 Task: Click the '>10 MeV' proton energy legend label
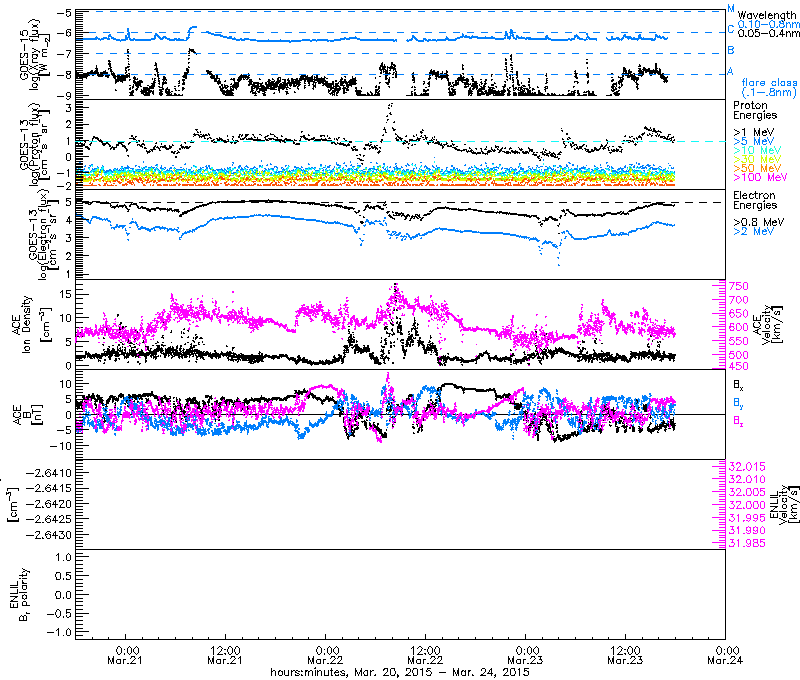coord(757,150)
